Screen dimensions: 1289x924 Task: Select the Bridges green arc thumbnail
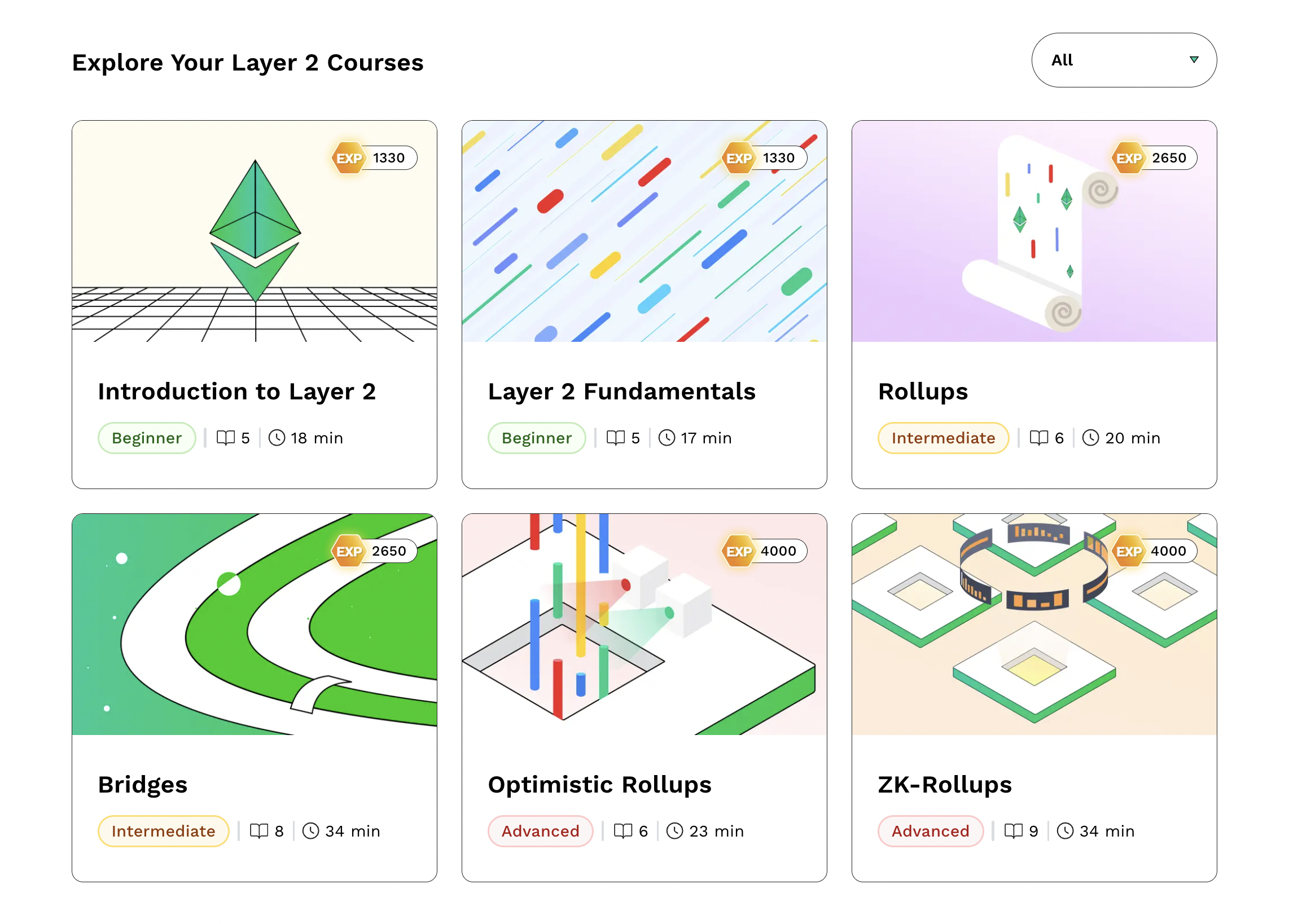point(255,624)
